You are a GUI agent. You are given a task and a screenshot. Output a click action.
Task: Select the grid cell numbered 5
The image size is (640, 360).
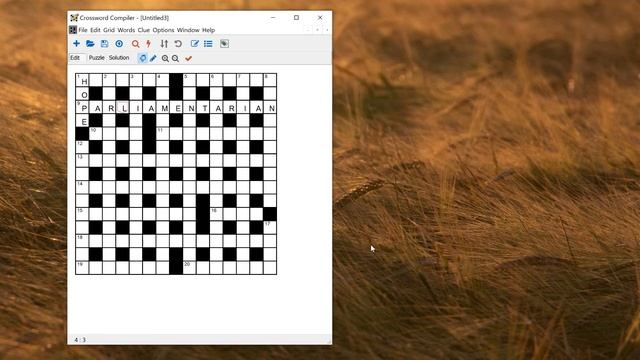click(x=189, y=80)
